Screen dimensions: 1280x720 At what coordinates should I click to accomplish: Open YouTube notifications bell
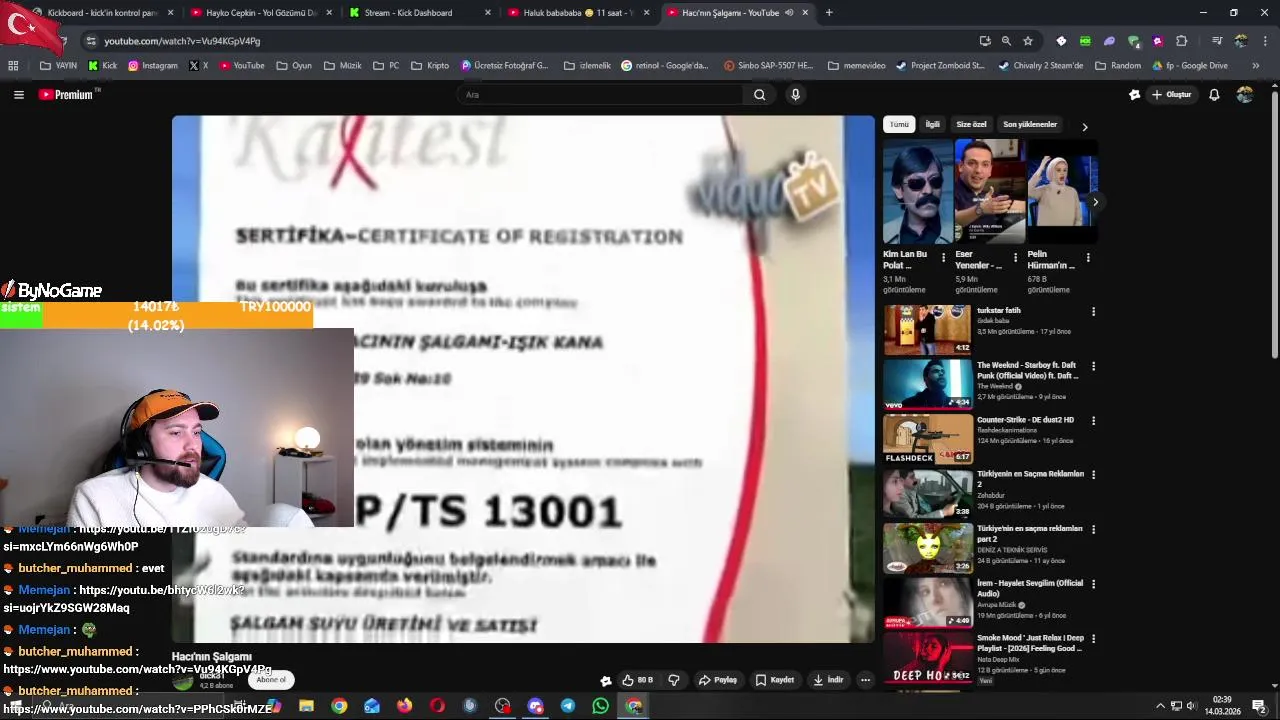1214,95
